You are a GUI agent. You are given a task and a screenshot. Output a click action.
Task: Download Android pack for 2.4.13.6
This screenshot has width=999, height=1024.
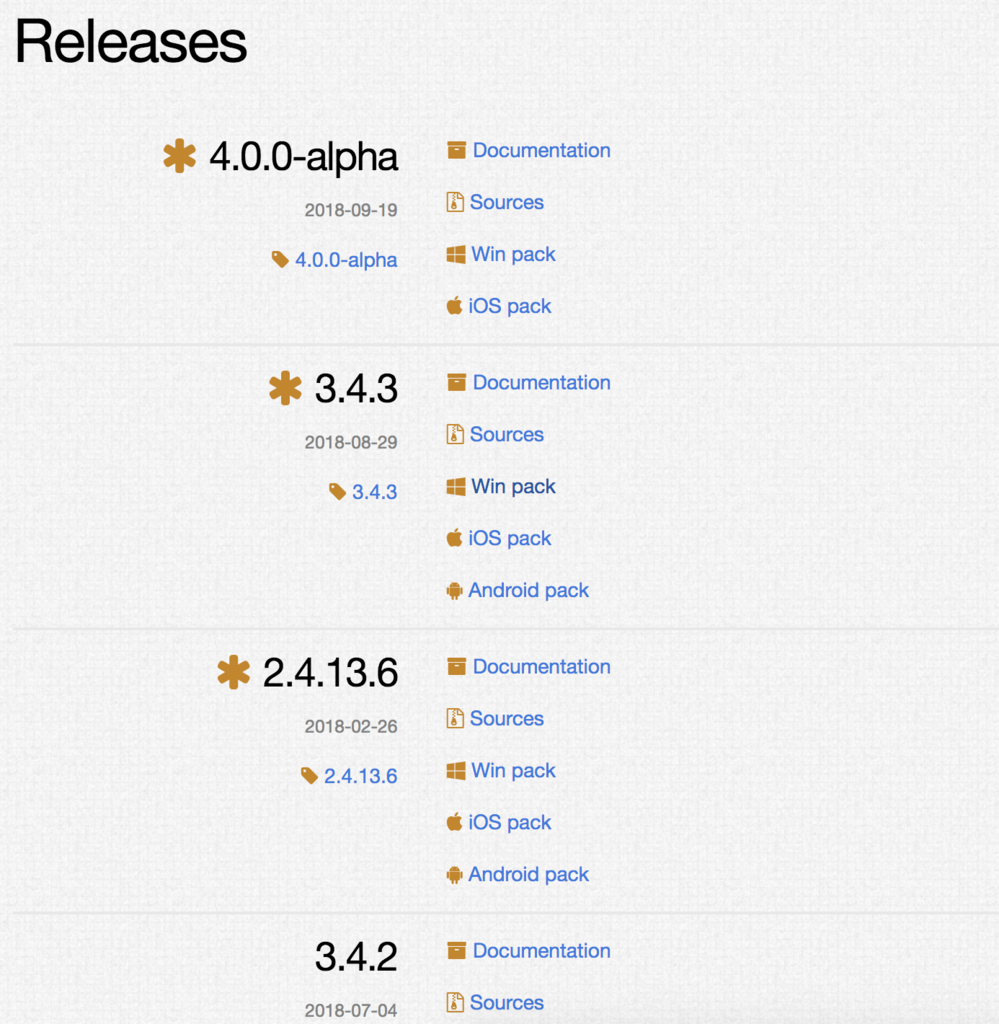528,874
